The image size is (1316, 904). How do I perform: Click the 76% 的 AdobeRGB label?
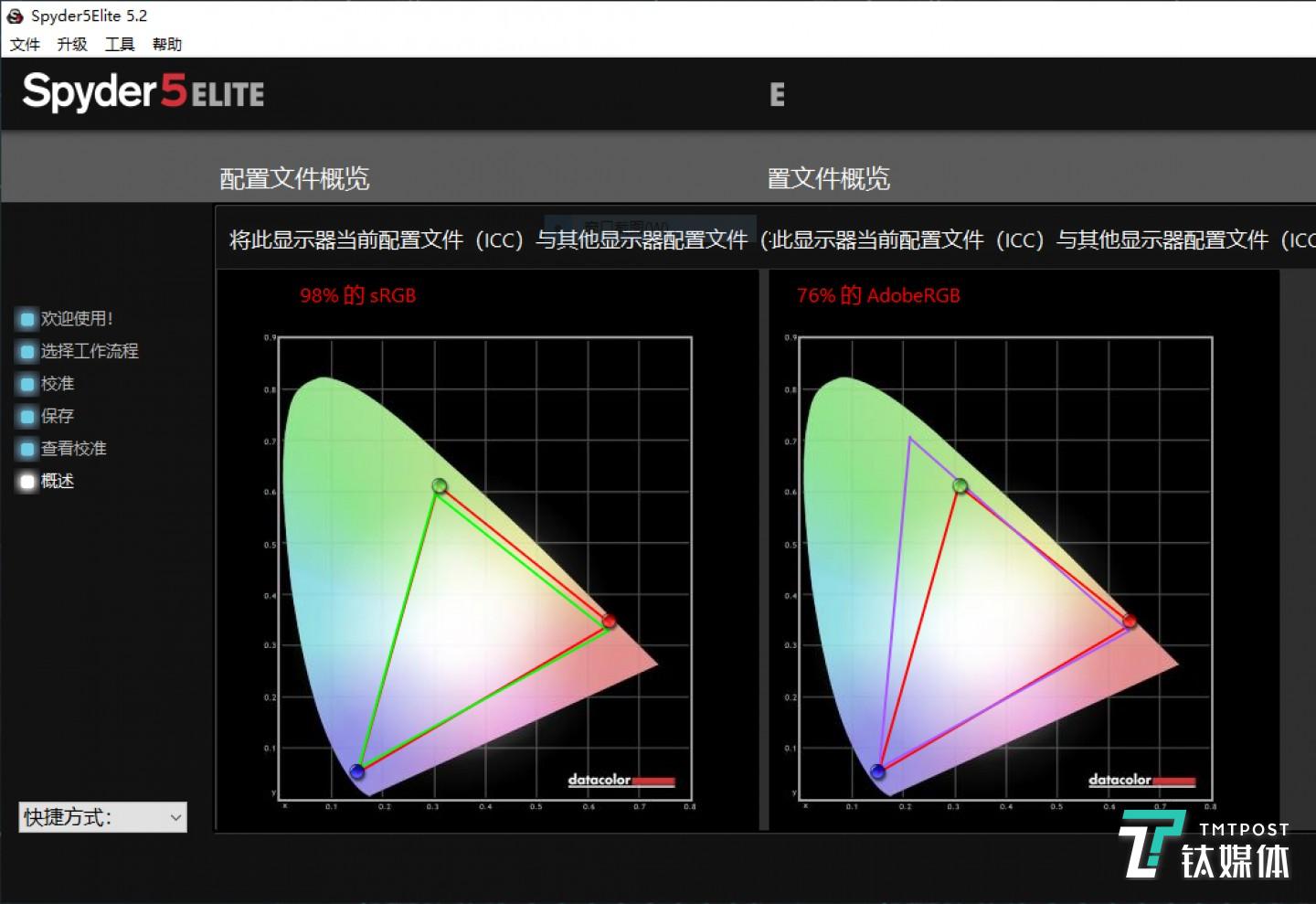coord(878,295)
